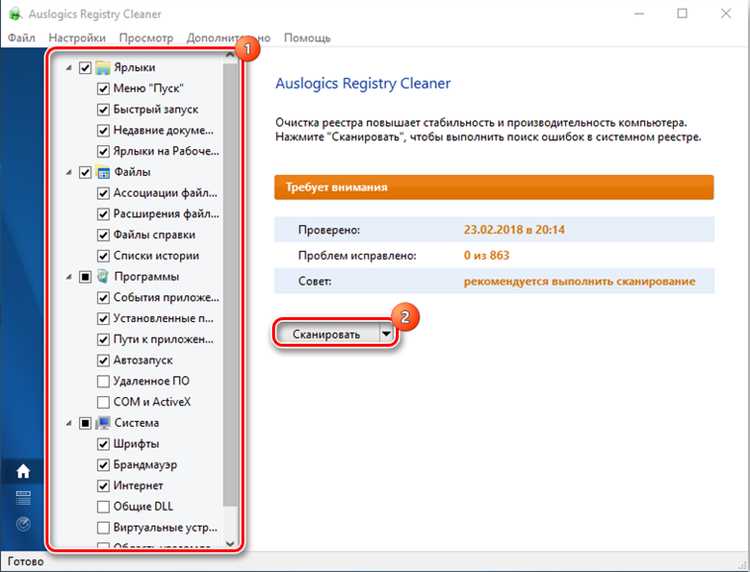Toggle the Система group checkbox
The width and height of the screenshot is (750, 572).
click(85, 423)
